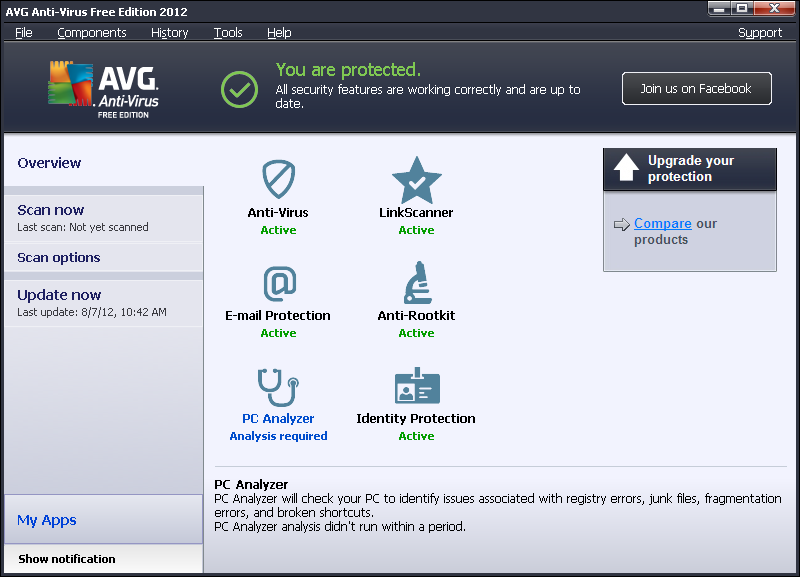Screen dimensions: 800x577
Task: Open Scan options in the sidebar
Action: 59,258
